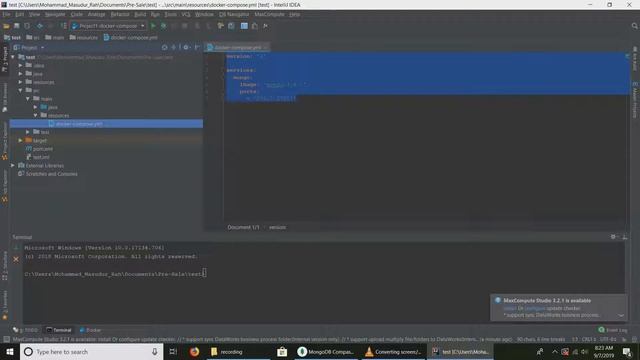Collapse the test root project node

(x=13, y=57)
